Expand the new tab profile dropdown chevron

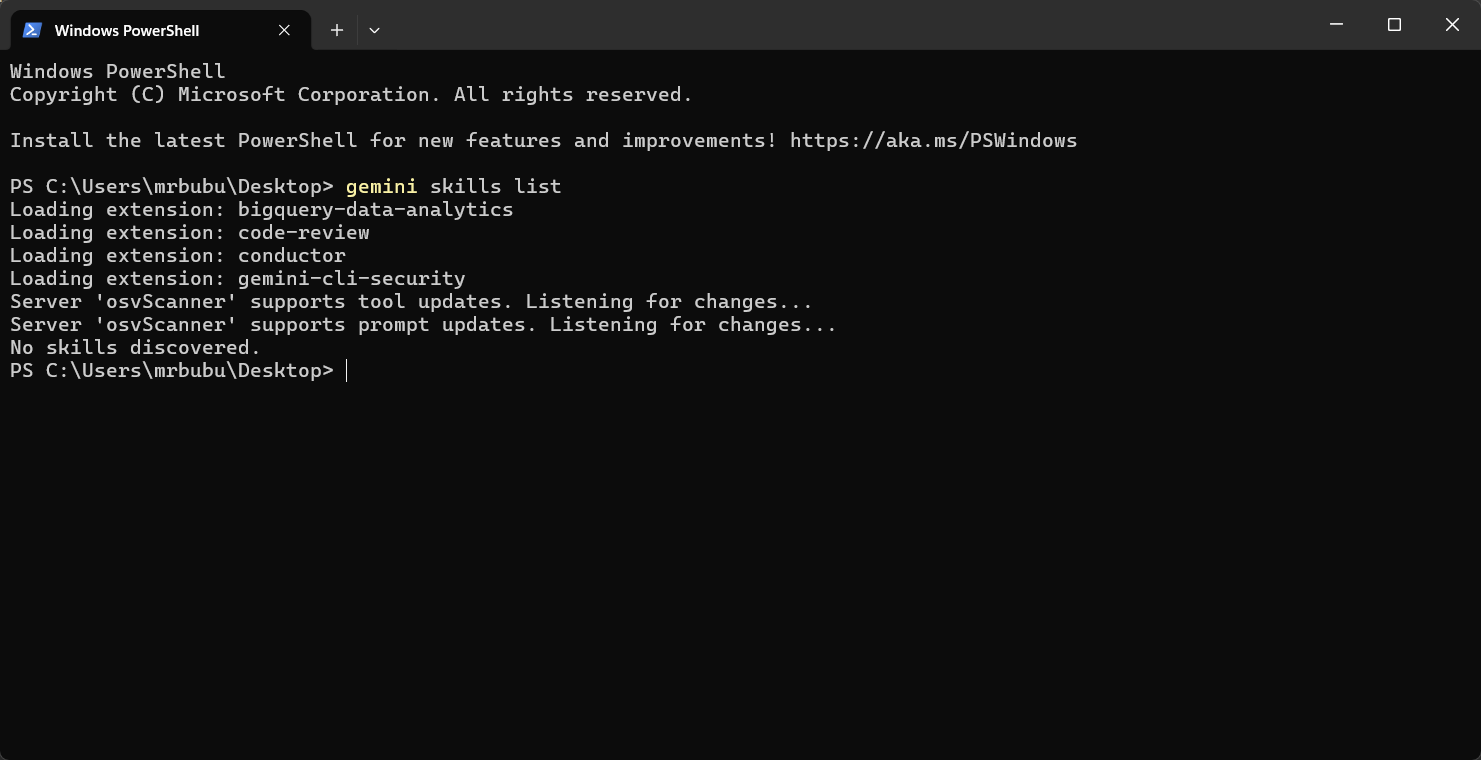[x=374, y=30]
